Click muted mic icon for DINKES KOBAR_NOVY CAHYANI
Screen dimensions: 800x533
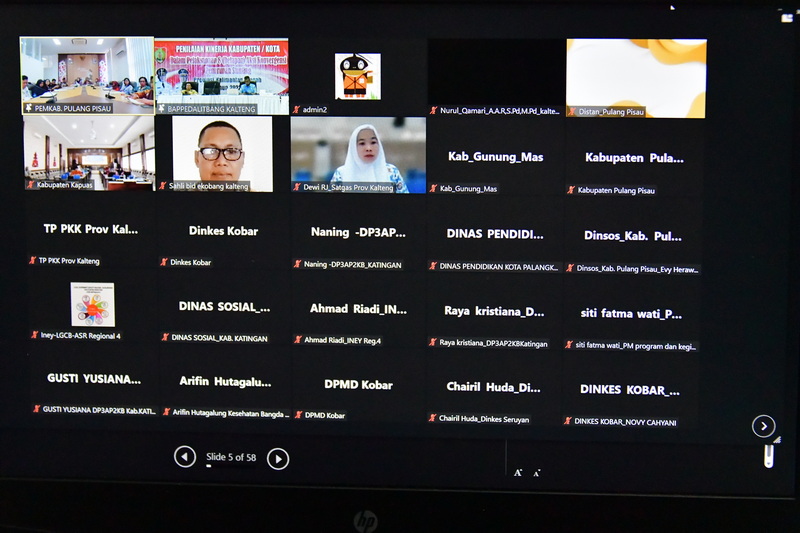[567, 421]
